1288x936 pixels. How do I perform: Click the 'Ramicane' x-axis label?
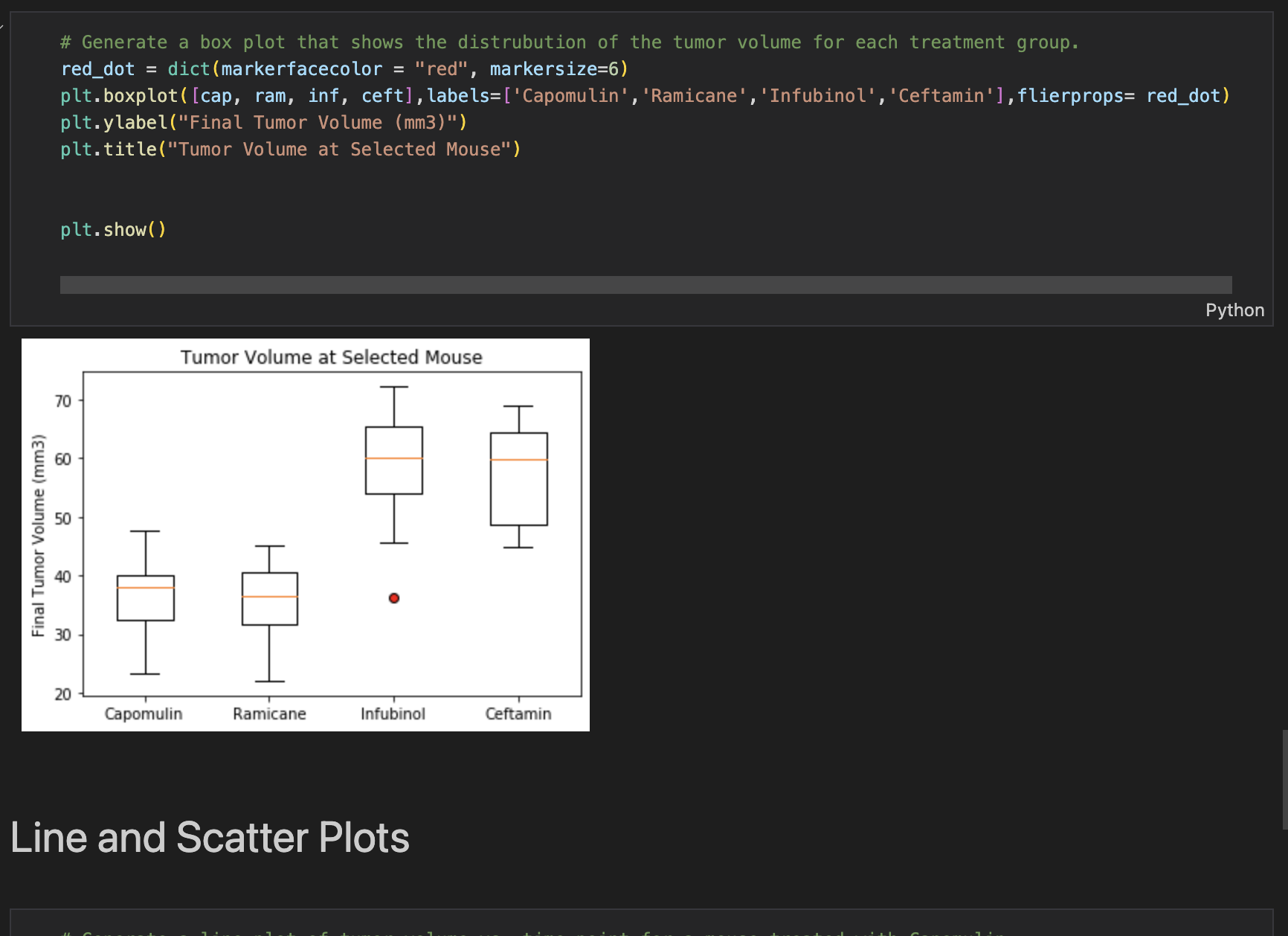pos(269,714)
